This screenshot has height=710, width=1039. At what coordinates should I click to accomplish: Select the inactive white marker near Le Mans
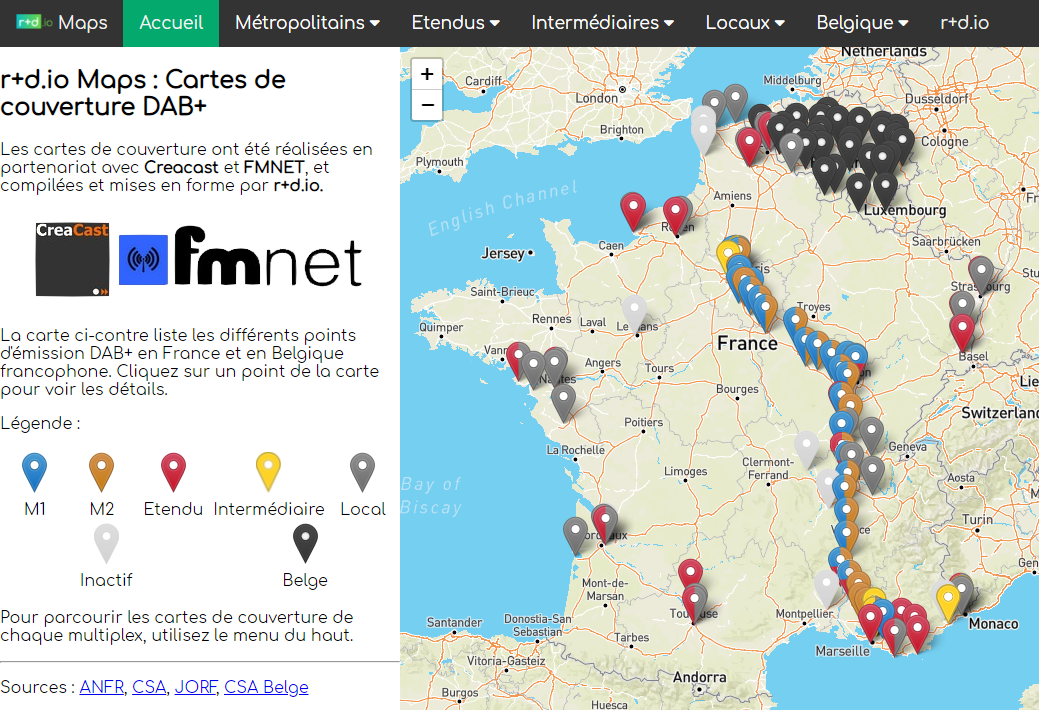point(634,314)
